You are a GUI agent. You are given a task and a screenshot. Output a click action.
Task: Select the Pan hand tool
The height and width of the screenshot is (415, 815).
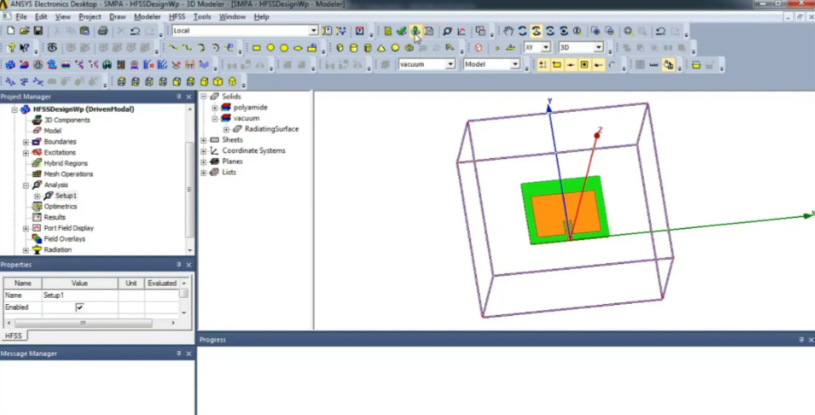[509, 31]
